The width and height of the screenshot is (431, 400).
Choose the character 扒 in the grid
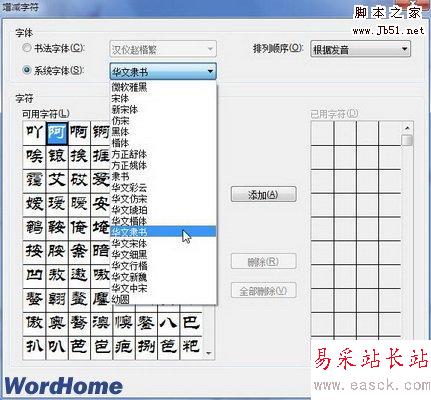tap(35, 347)
